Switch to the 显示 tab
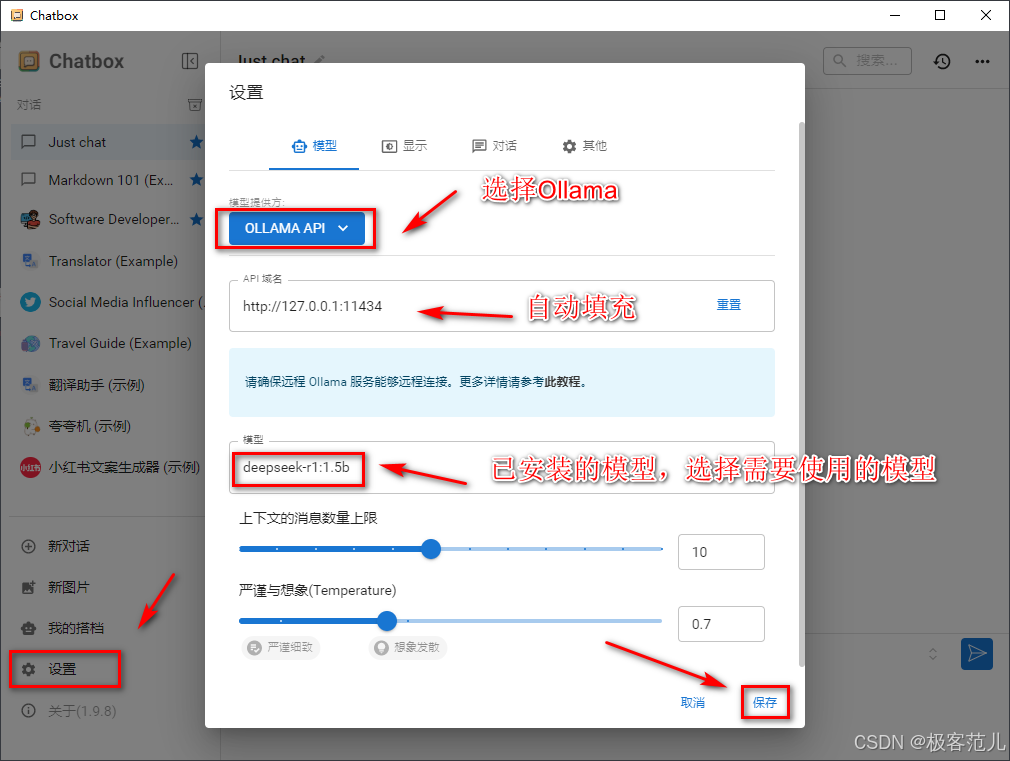1010x761 pixels. [x=404, y=146]
